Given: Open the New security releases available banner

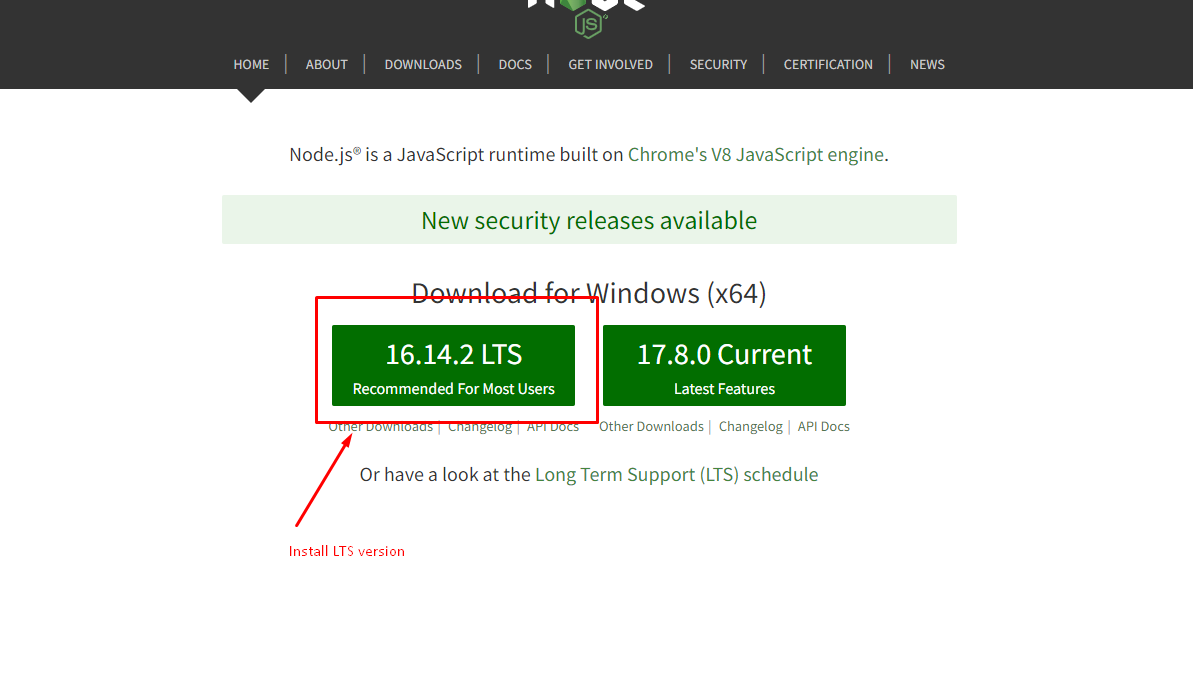Looking at the screenshot, I should pyautogui.click(x=589, y=220).
